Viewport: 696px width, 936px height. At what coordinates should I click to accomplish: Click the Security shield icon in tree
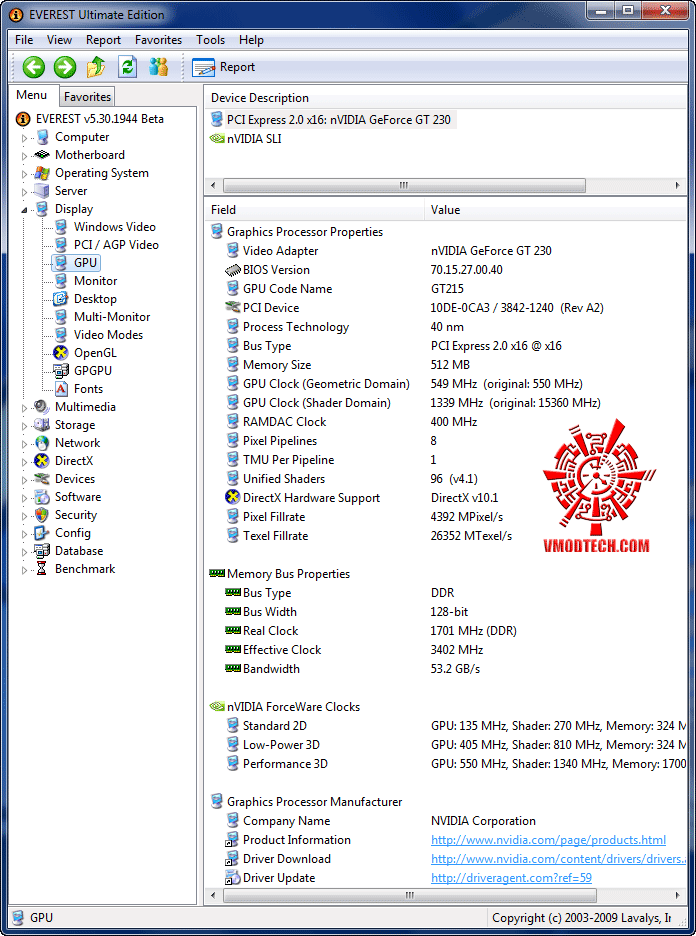point(42,515)
